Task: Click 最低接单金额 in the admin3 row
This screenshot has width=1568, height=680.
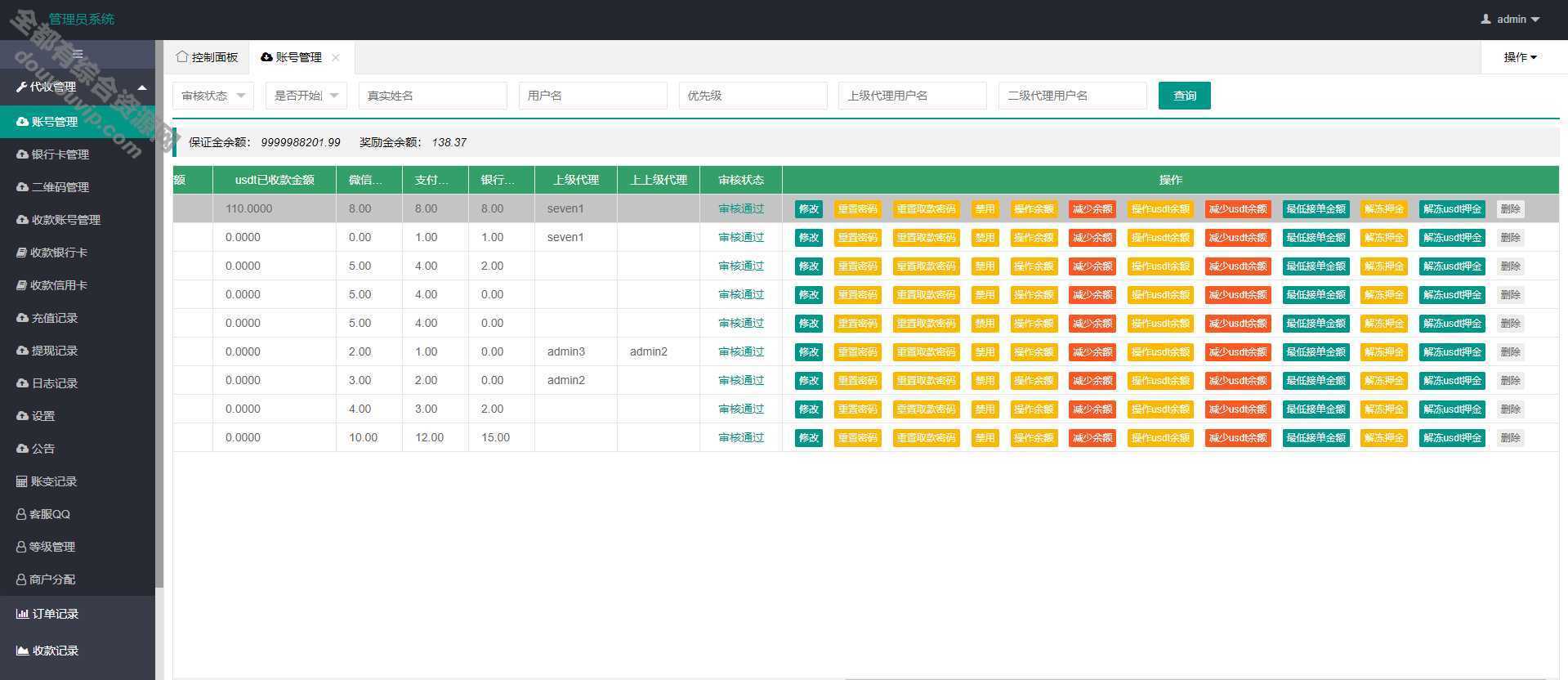Action: pyautogui.click(x=1316, y=352)
